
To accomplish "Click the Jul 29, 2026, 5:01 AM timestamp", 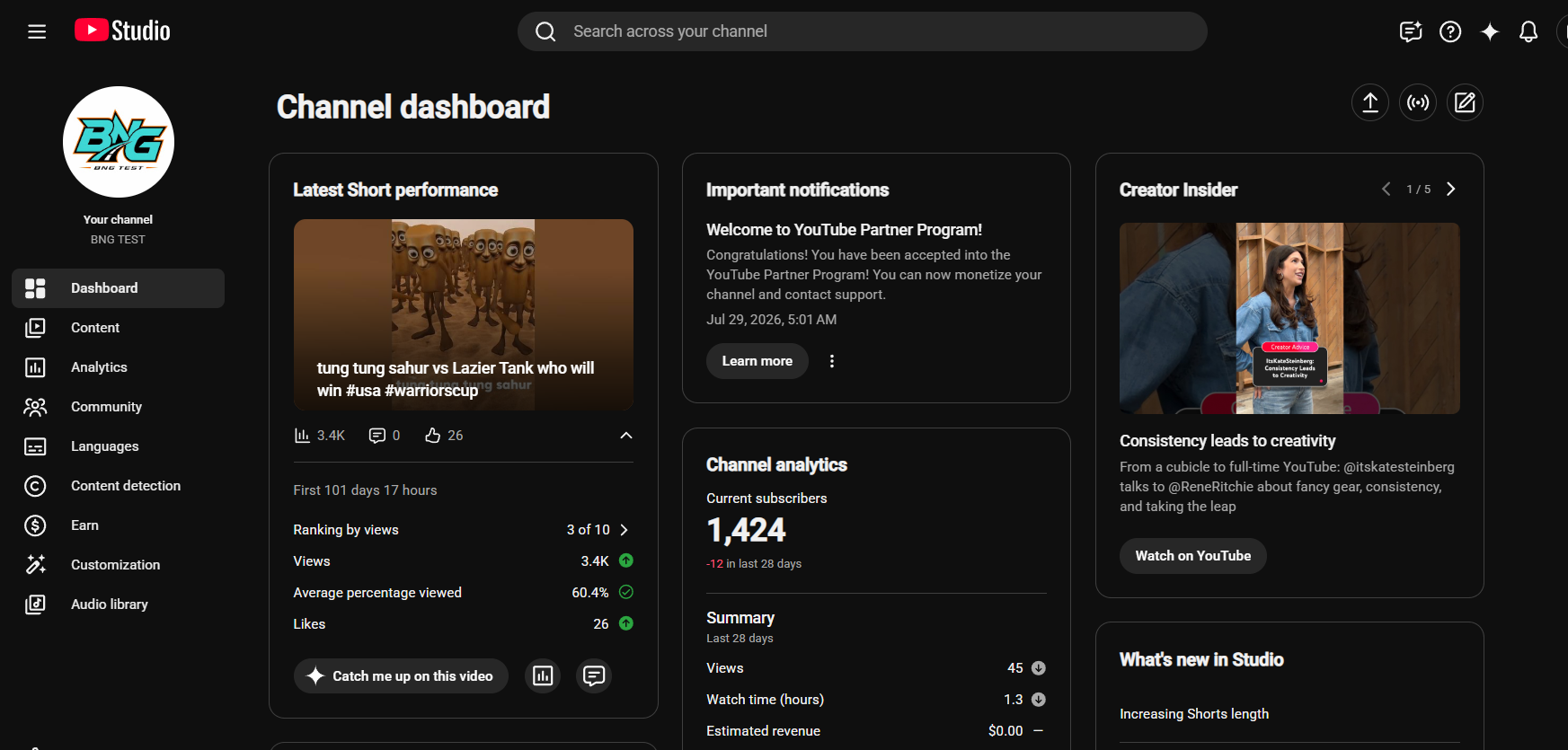I will pos(771,320).
